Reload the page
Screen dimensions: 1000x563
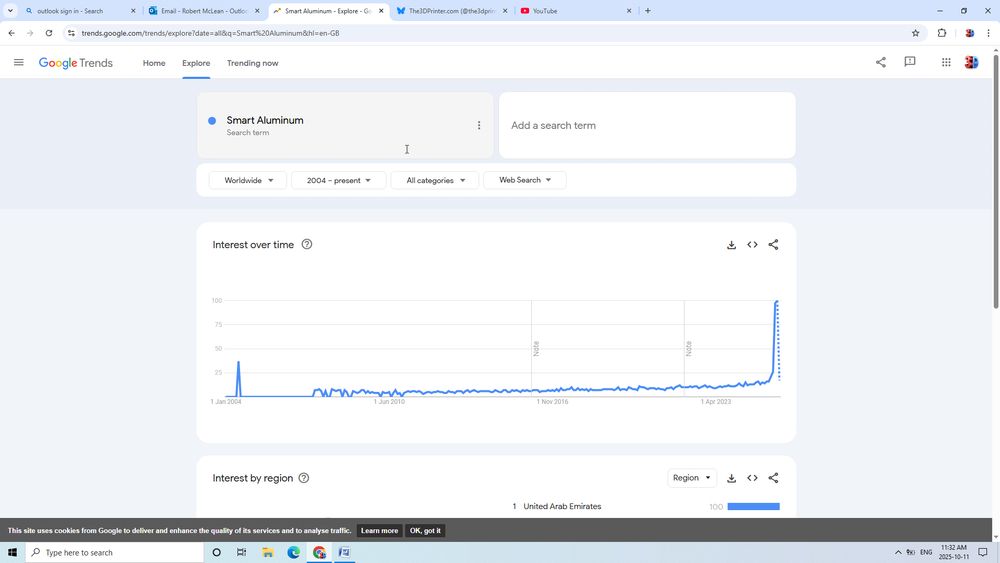click(x=48, y=33)
